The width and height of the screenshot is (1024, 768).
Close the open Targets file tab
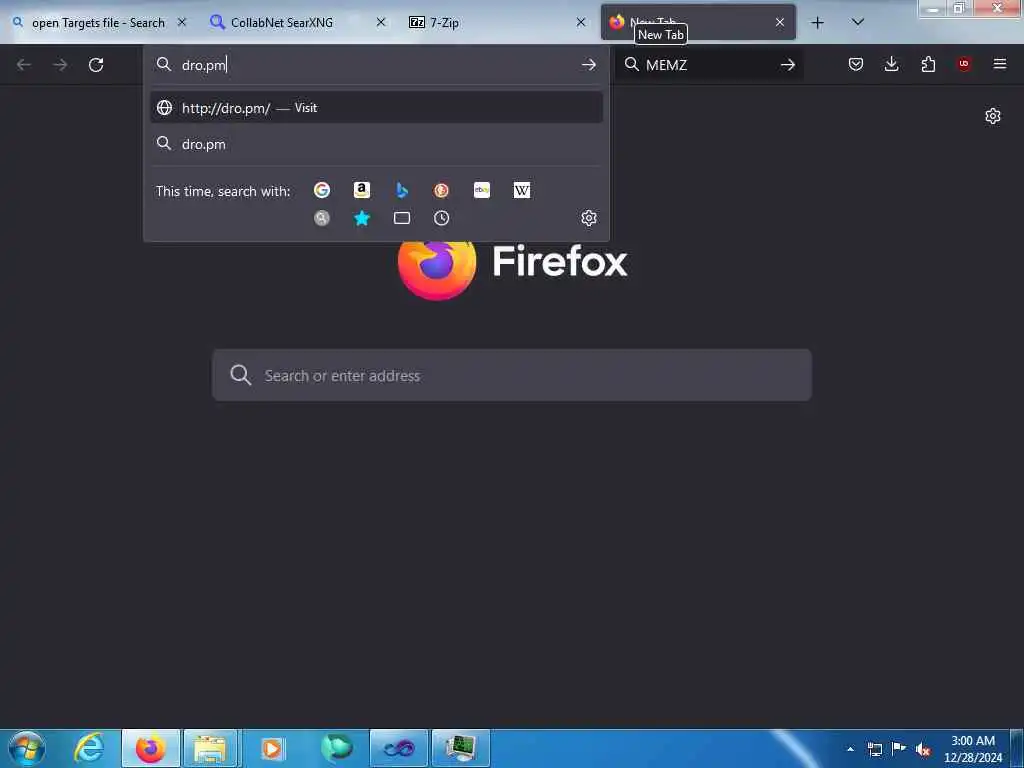tap(182, 22)
